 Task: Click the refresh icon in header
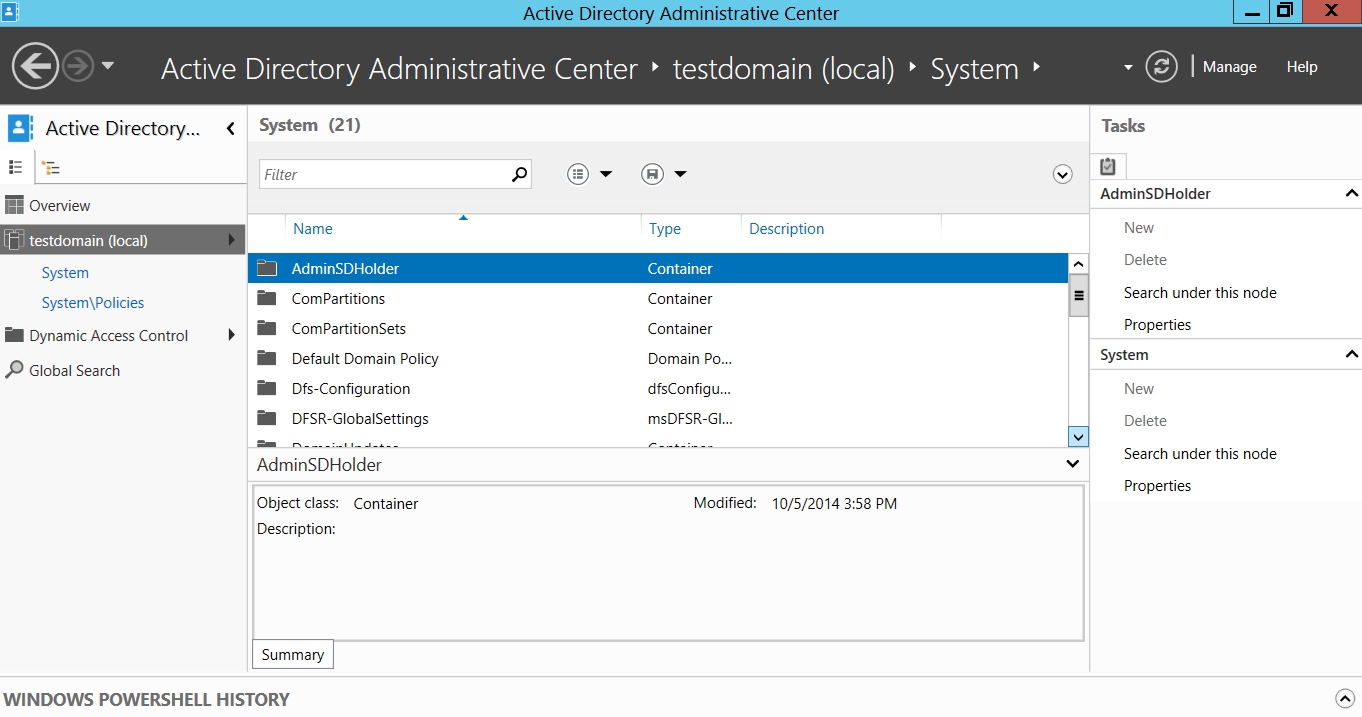click(1160, 67)
